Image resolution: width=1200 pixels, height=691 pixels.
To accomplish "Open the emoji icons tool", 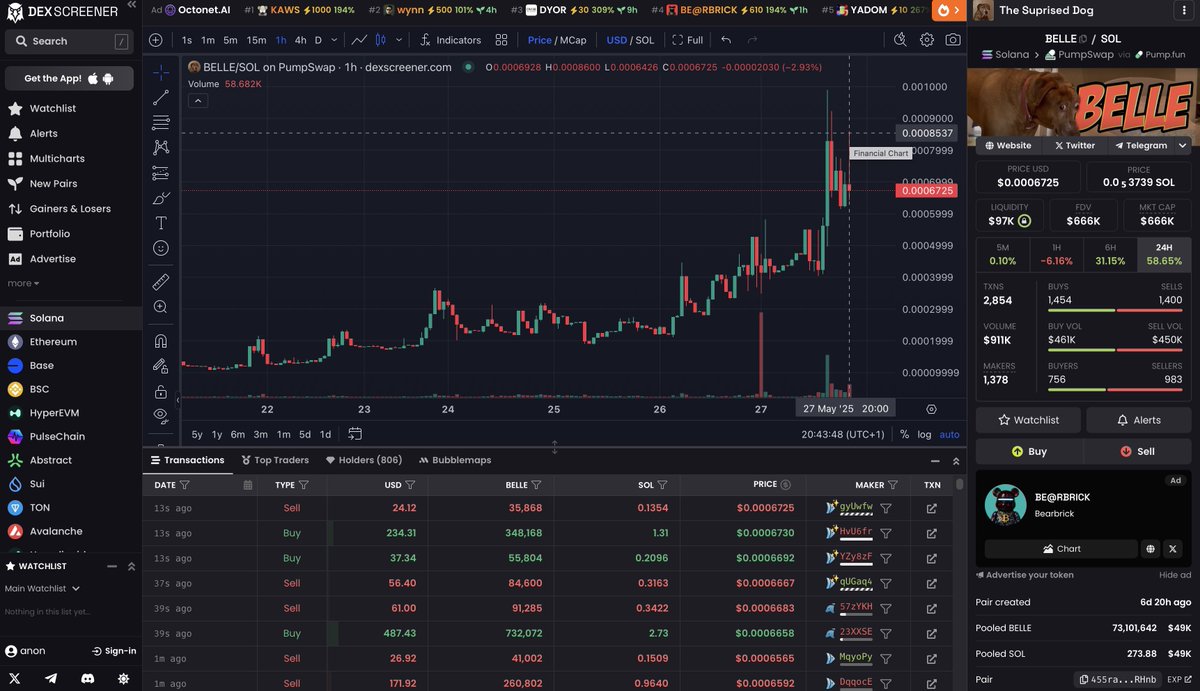I will [161, 248].
